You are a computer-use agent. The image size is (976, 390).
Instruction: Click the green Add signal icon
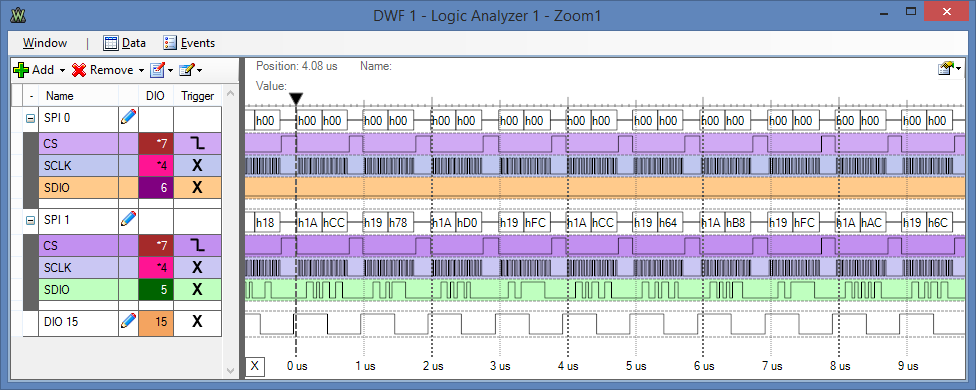21,70
